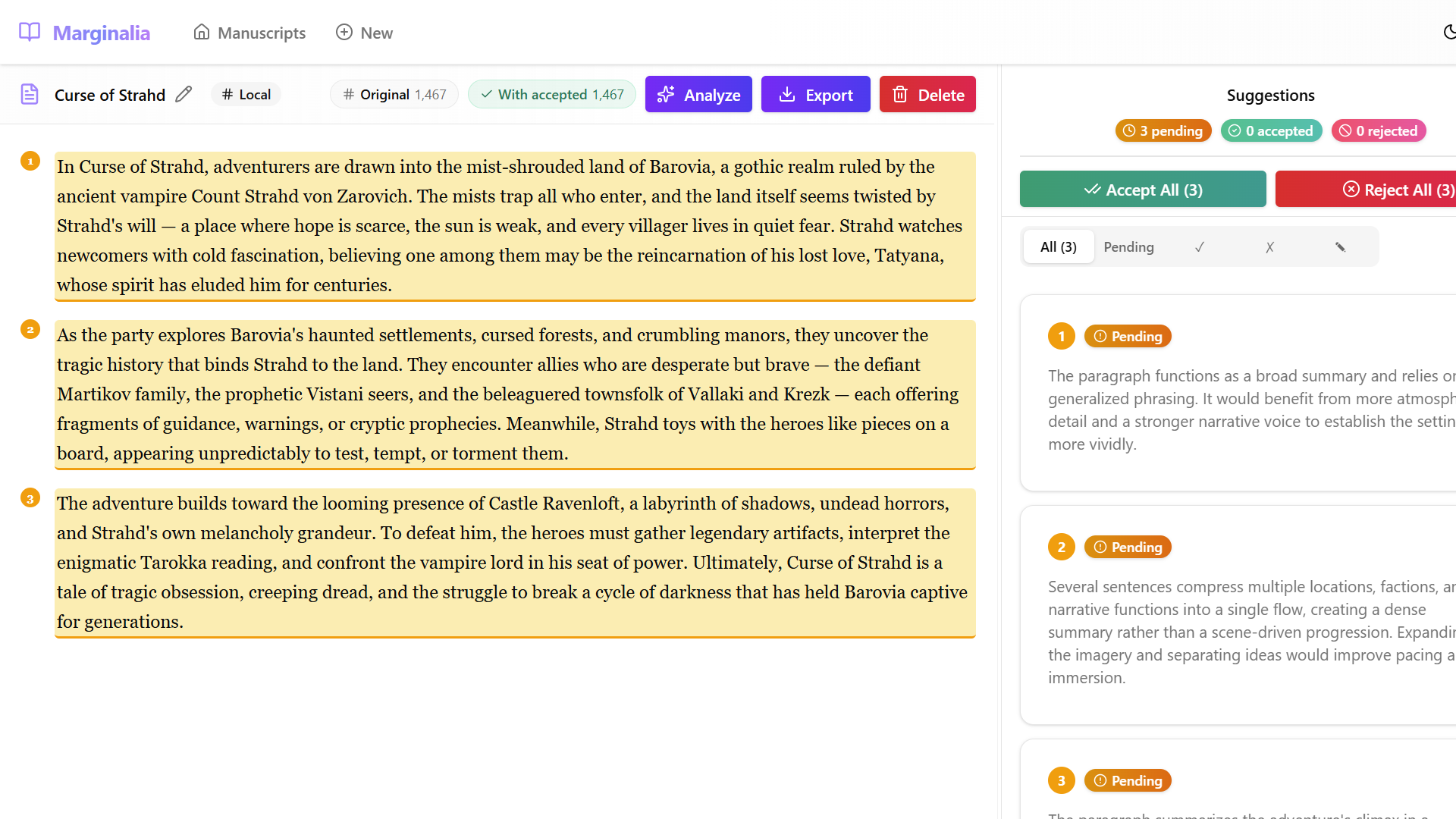
Task: Open suggestion card 2 about dense summary
Action: tap(1238, 615)
